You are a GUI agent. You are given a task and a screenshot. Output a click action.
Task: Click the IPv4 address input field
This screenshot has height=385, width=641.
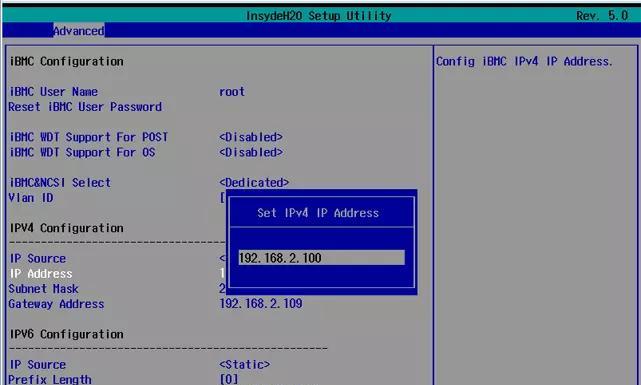(321, 257)
